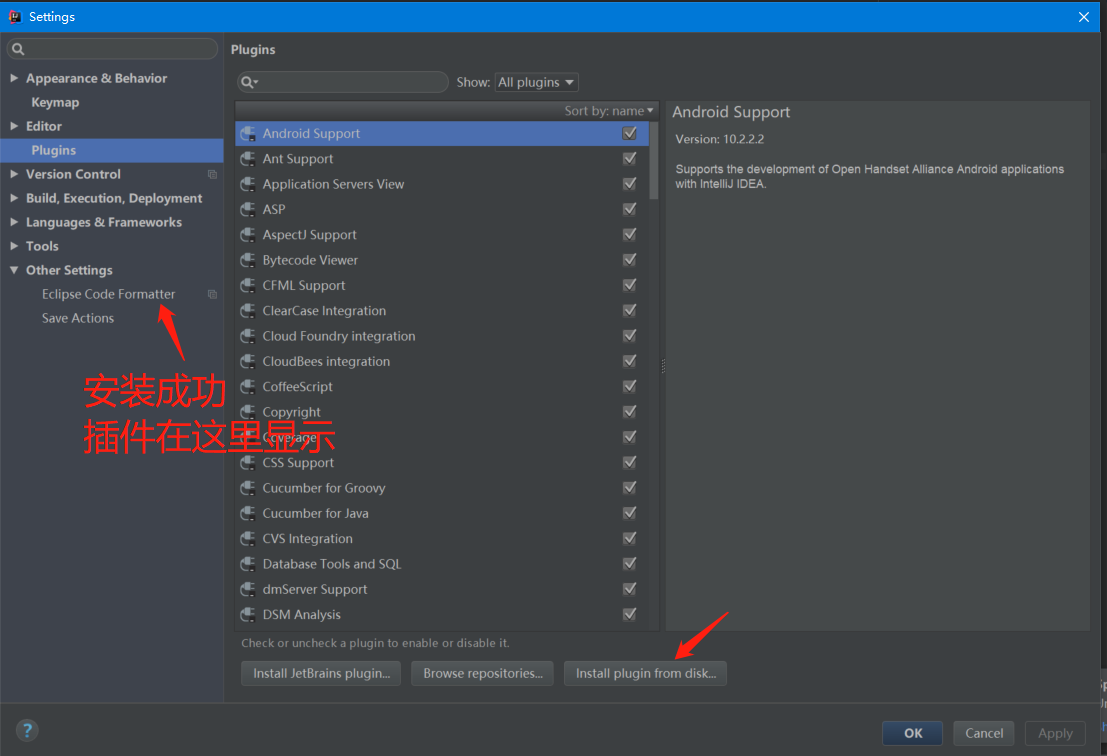Viewport: 1107px width, 756px height.
Task: Click the Cancel button
Action: (983, 733)
